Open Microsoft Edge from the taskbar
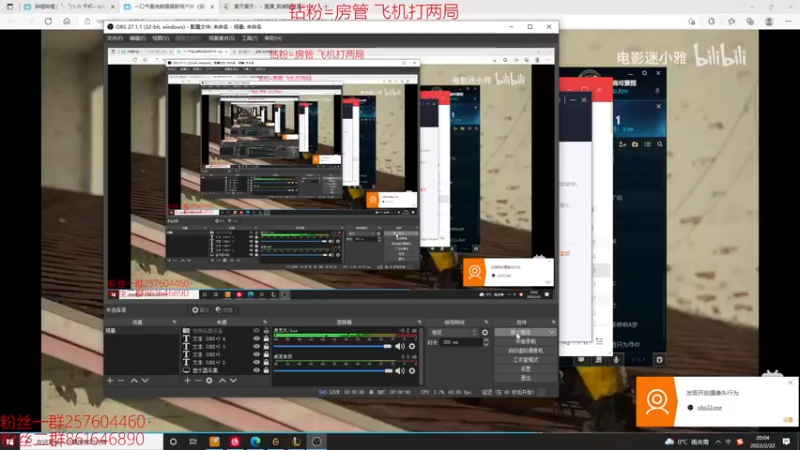 (255, 442)
